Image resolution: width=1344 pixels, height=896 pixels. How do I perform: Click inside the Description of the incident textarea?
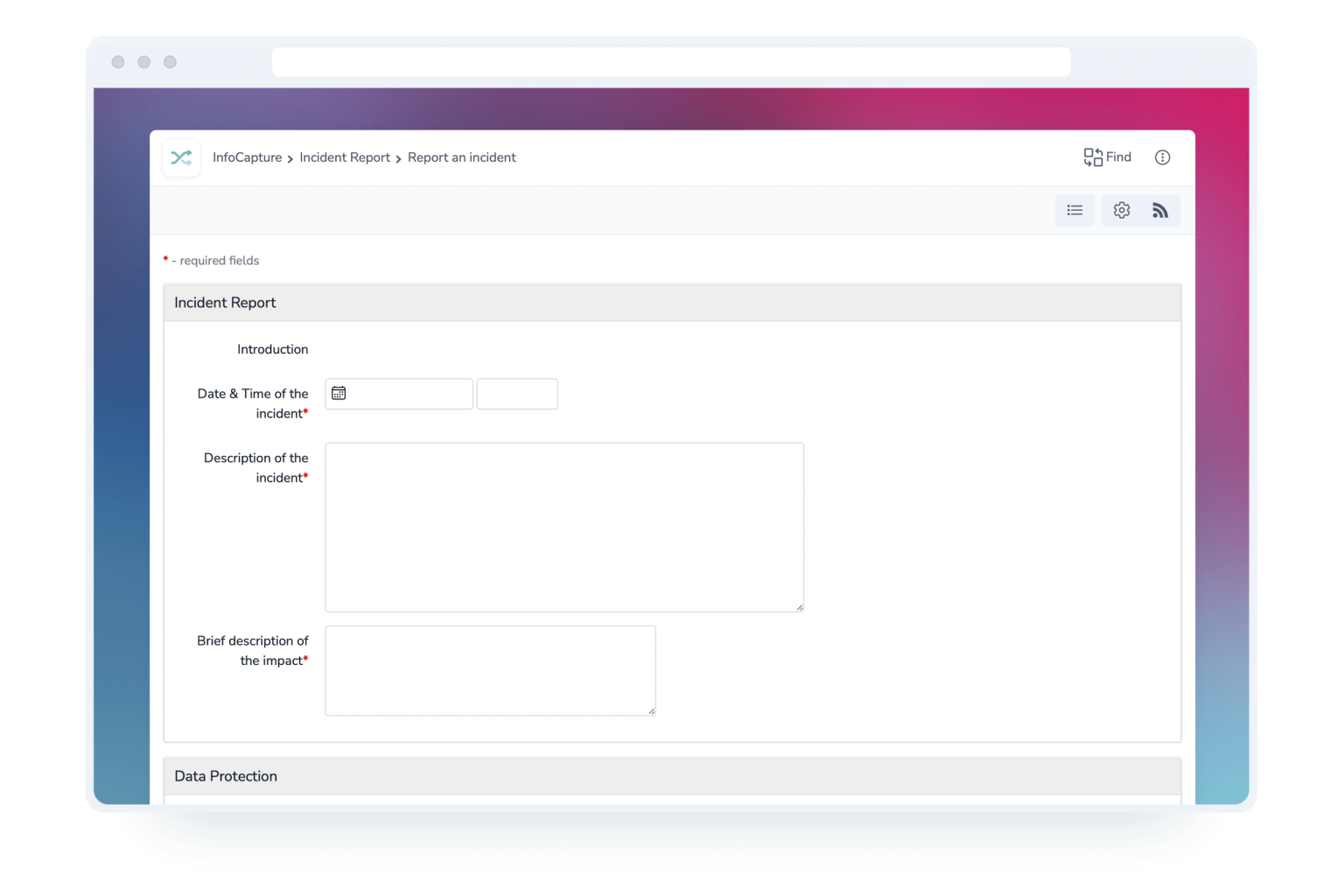[x=563, y=525]
